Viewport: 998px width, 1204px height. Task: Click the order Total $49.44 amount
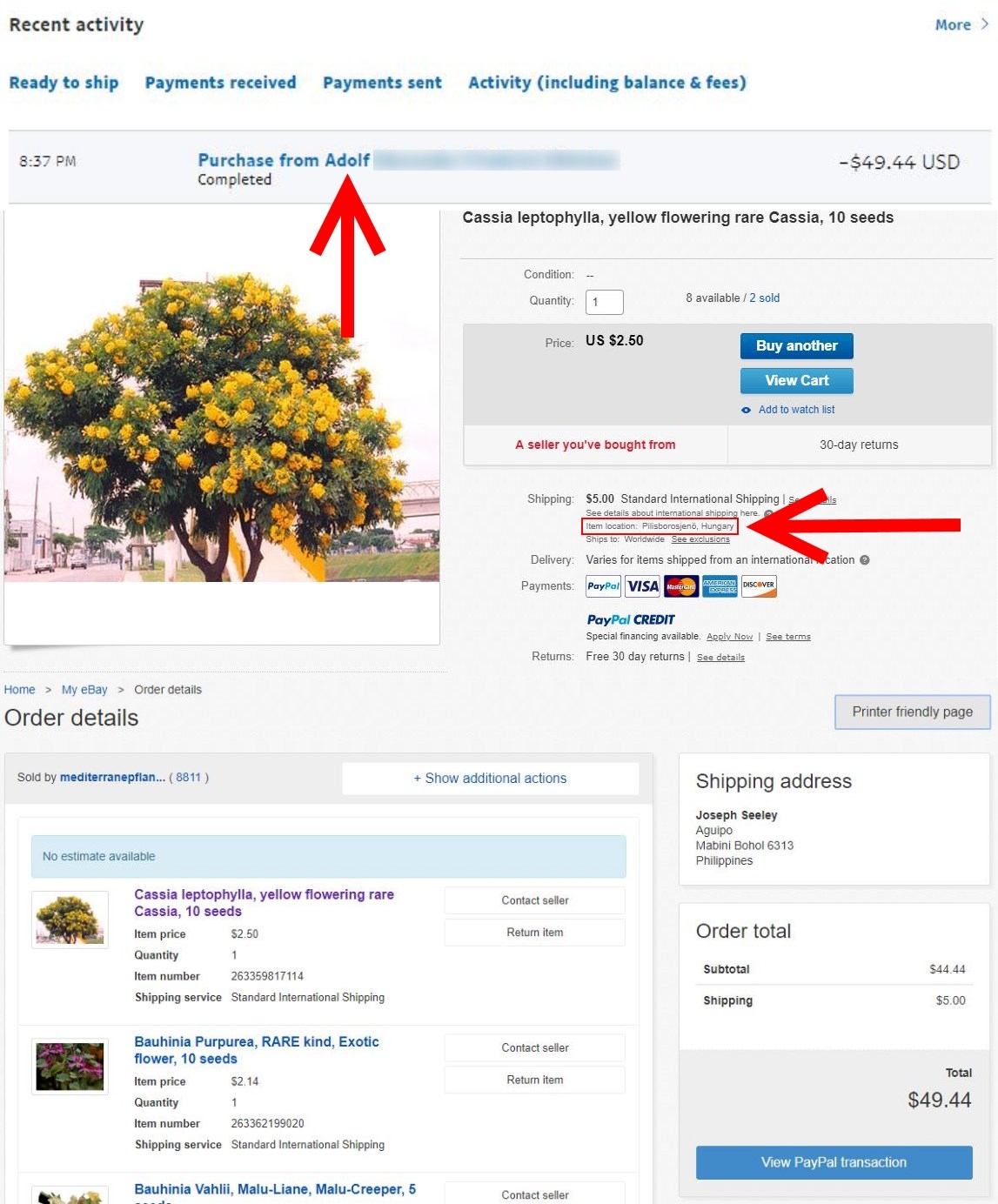[939, 1100]
